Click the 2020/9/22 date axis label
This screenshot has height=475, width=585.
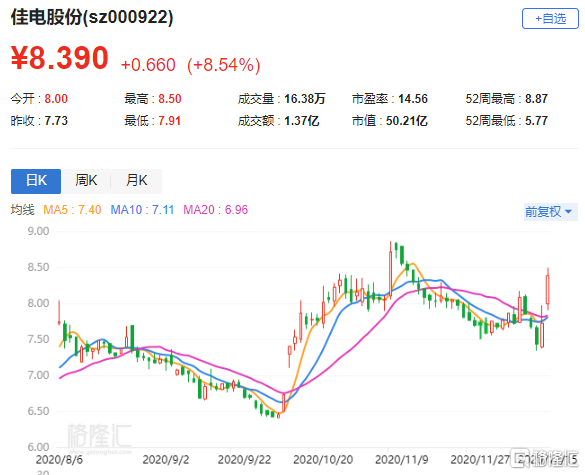(x=244, y=460)
